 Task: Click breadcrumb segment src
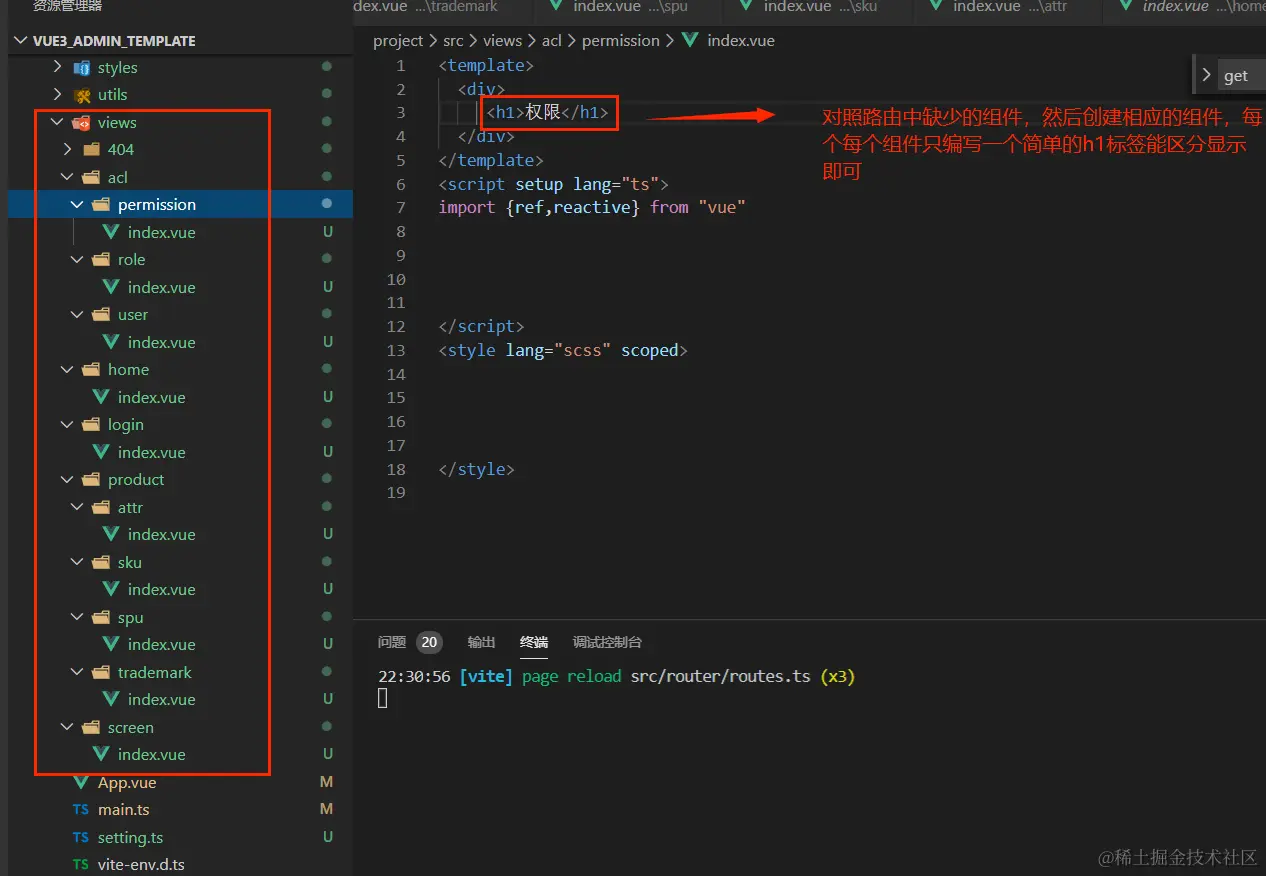(x=454, y=41)
